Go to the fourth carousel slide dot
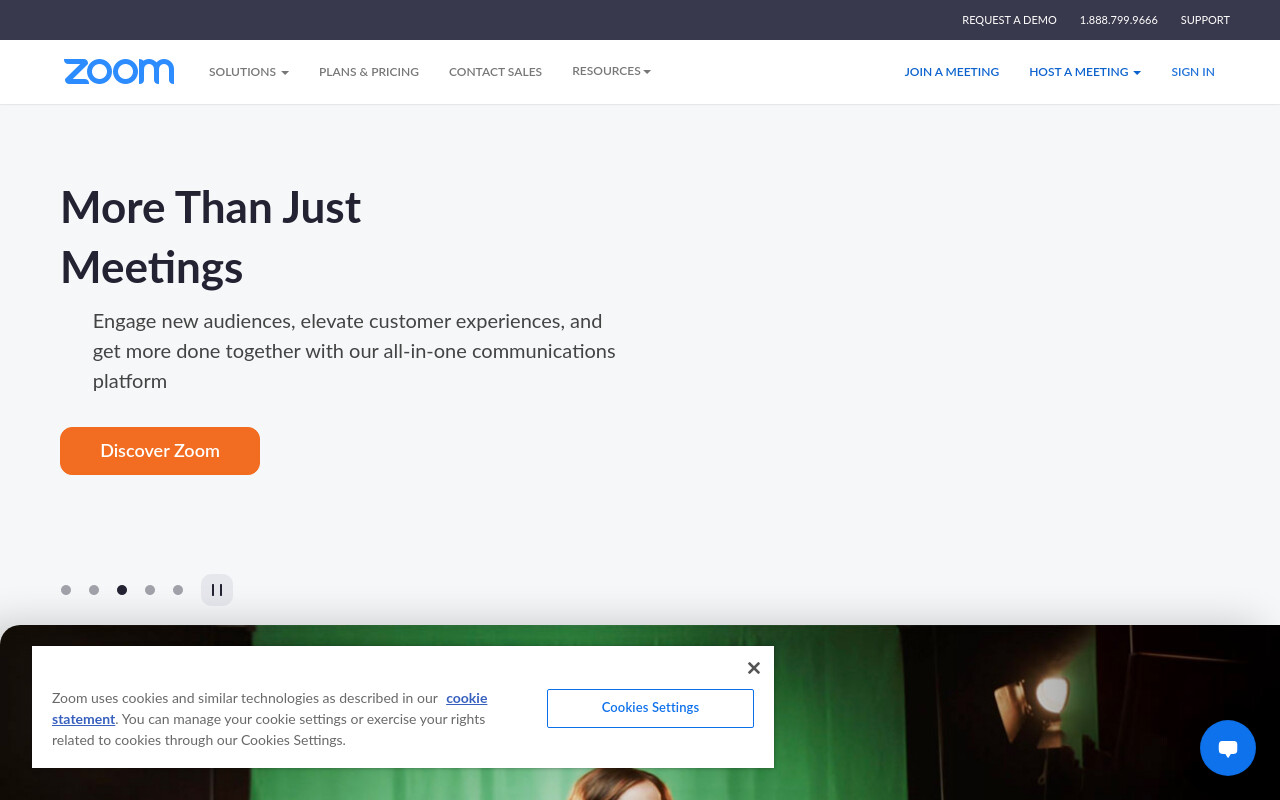The image size is (1280, 800). click(150, 590)
